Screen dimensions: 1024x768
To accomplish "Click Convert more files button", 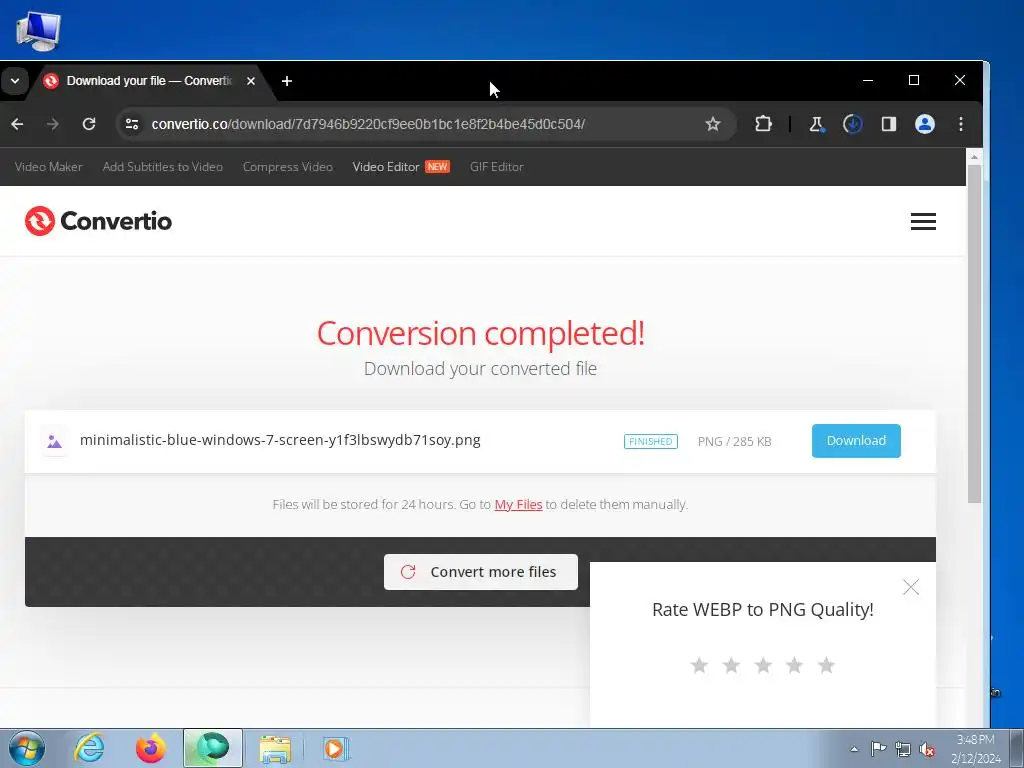I will click(x=481, y=572).
